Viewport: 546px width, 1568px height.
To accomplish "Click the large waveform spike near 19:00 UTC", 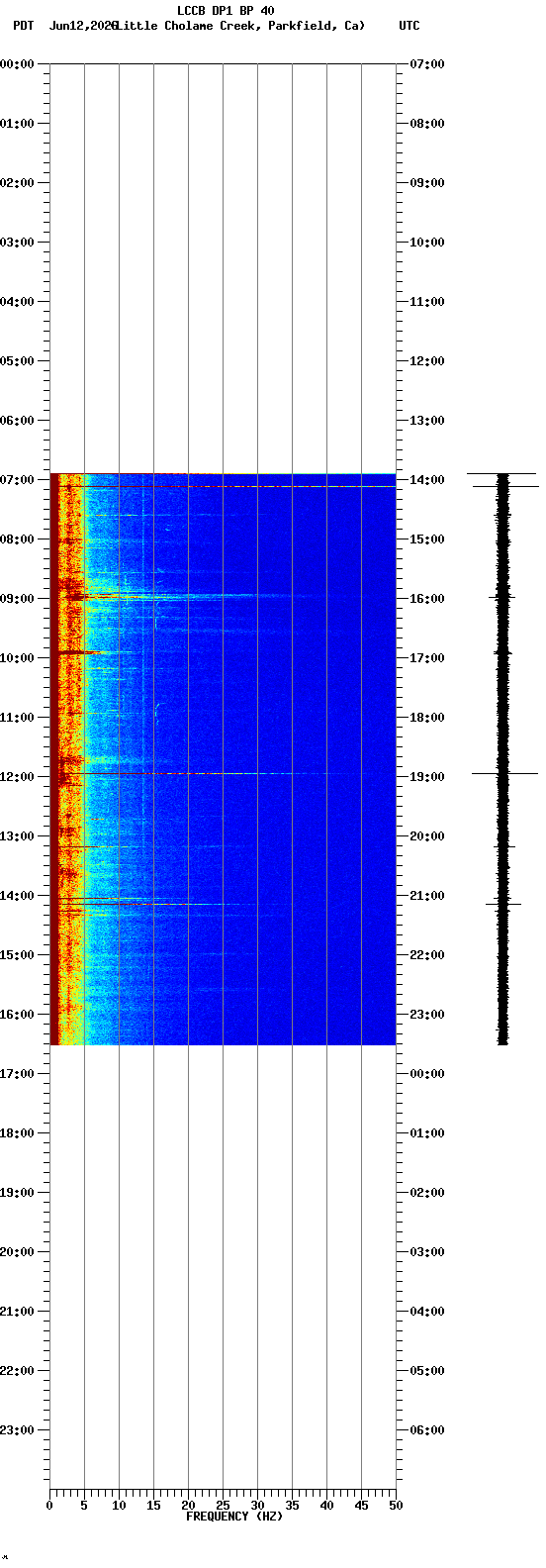I will [x=504, y=773].
